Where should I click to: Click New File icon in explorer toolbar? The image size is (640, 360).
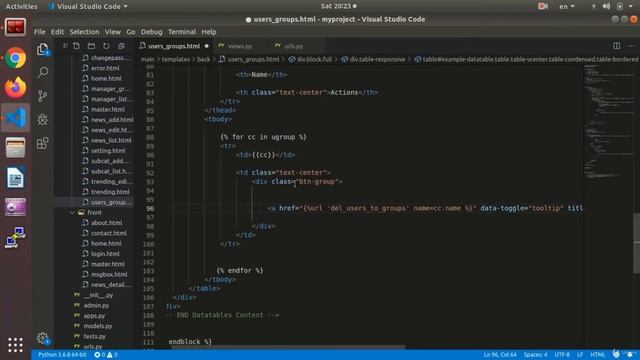tap(76, 46)
